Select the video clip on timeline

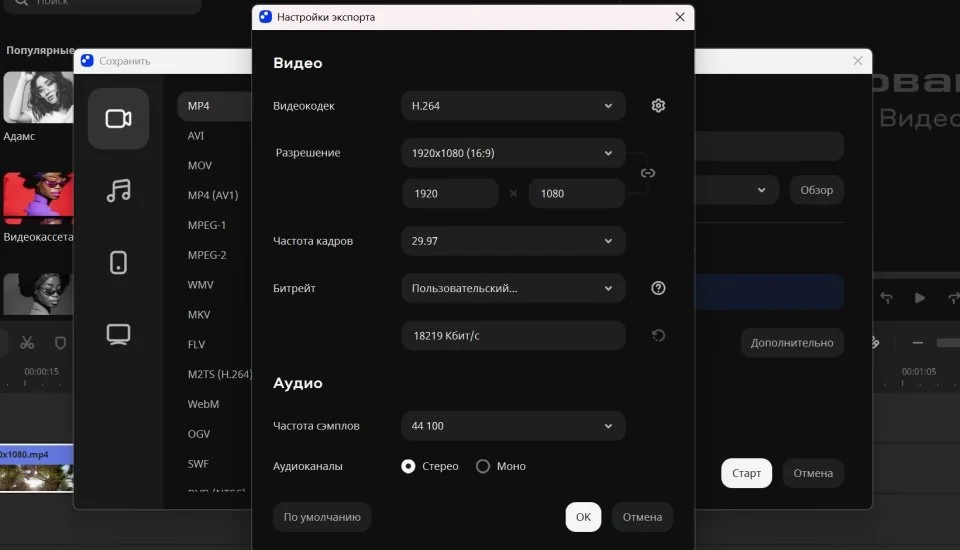(x=37, y=469)
